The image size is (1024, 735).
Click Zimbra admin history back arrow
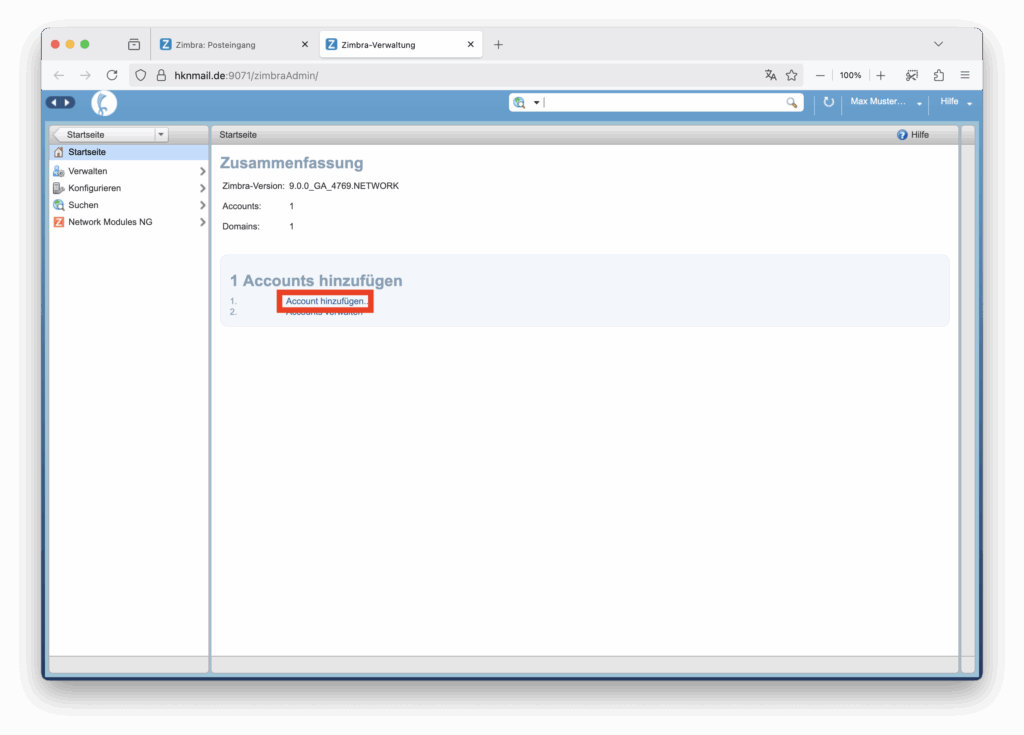54,103
